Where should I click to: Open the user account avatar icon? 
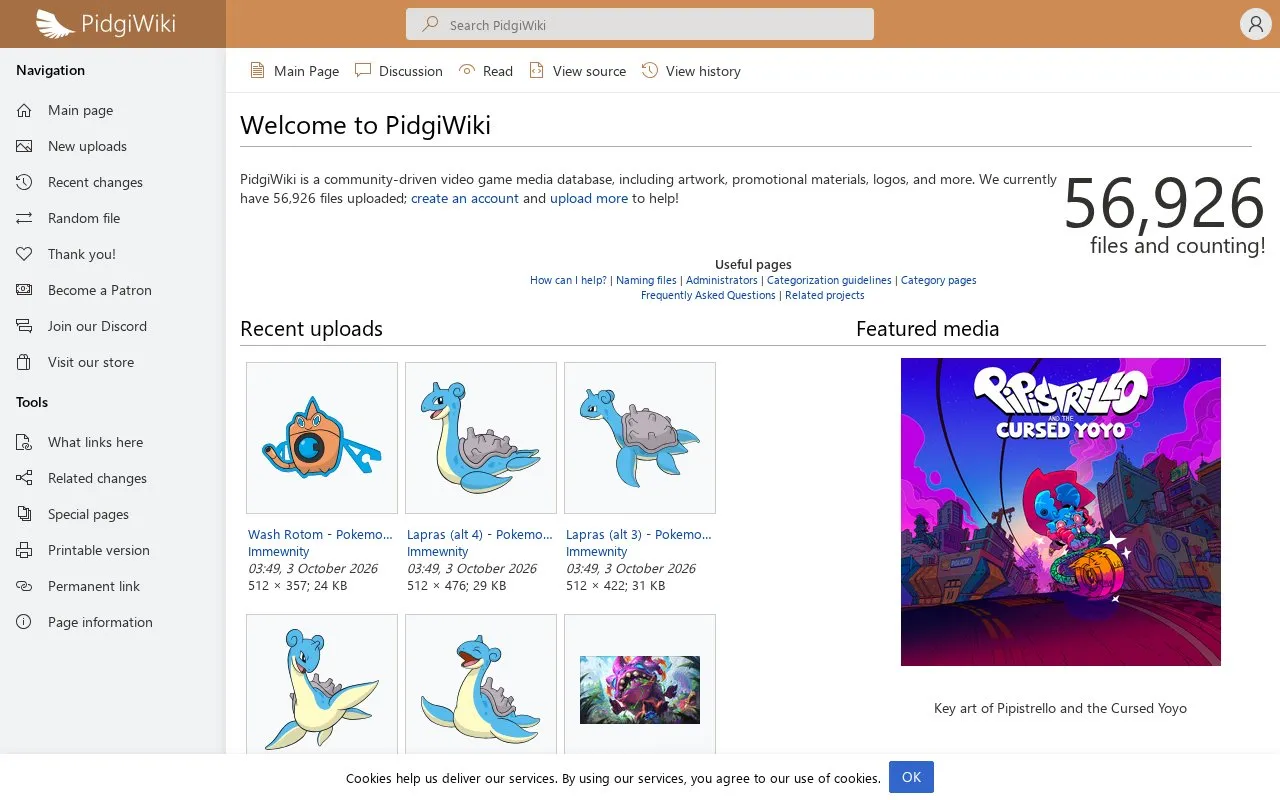pyautogui.click(x=1256, y=24)
